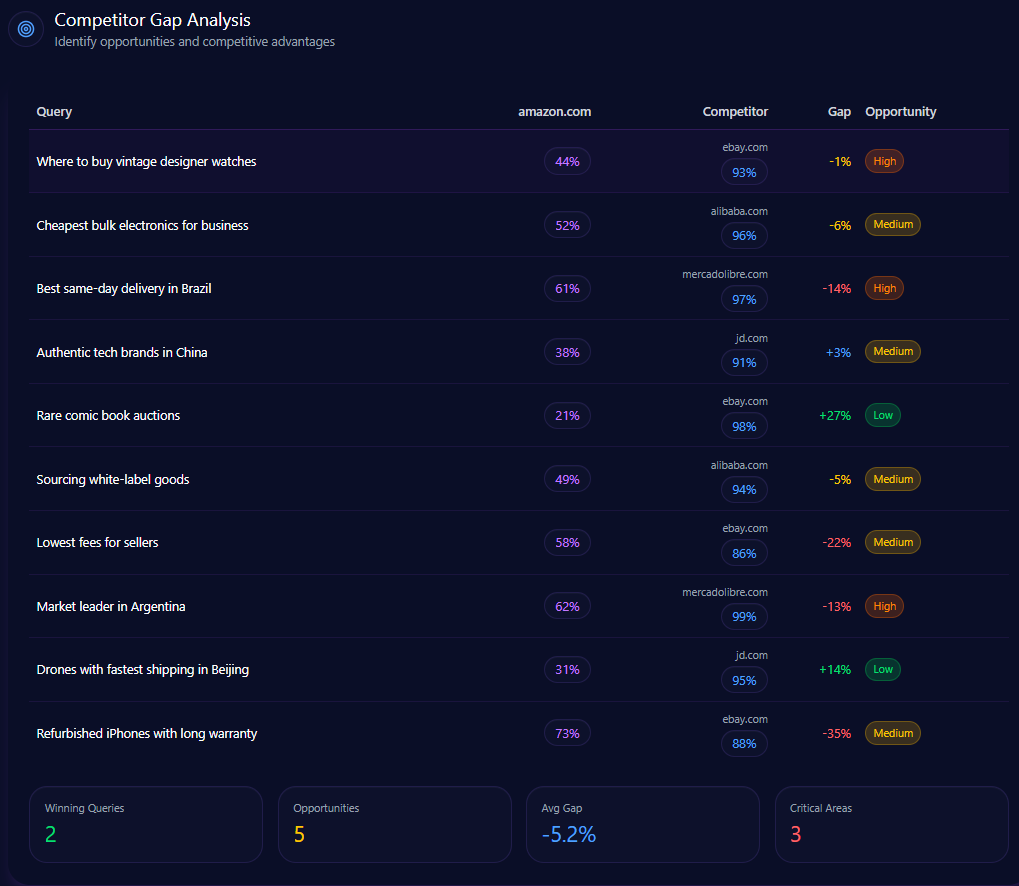The height and width of the screenshot is (886, 1019).
Task: Open the Opportunities stat card
Action: pyautogui.click(x=394, y=824)
